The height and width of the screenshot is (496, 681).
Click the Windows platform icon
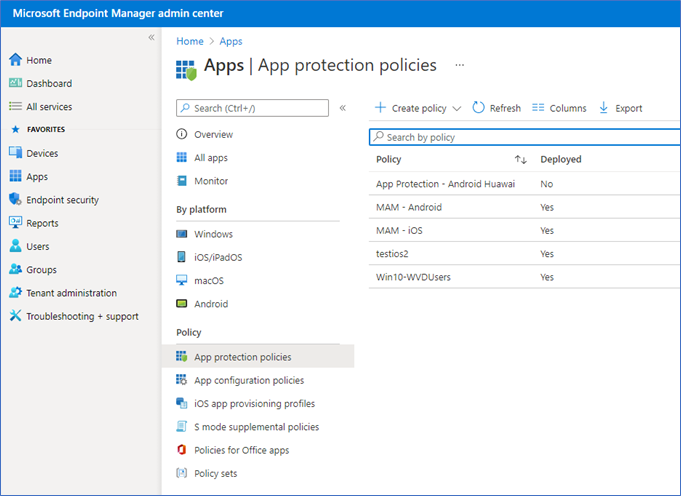(182, 234)
